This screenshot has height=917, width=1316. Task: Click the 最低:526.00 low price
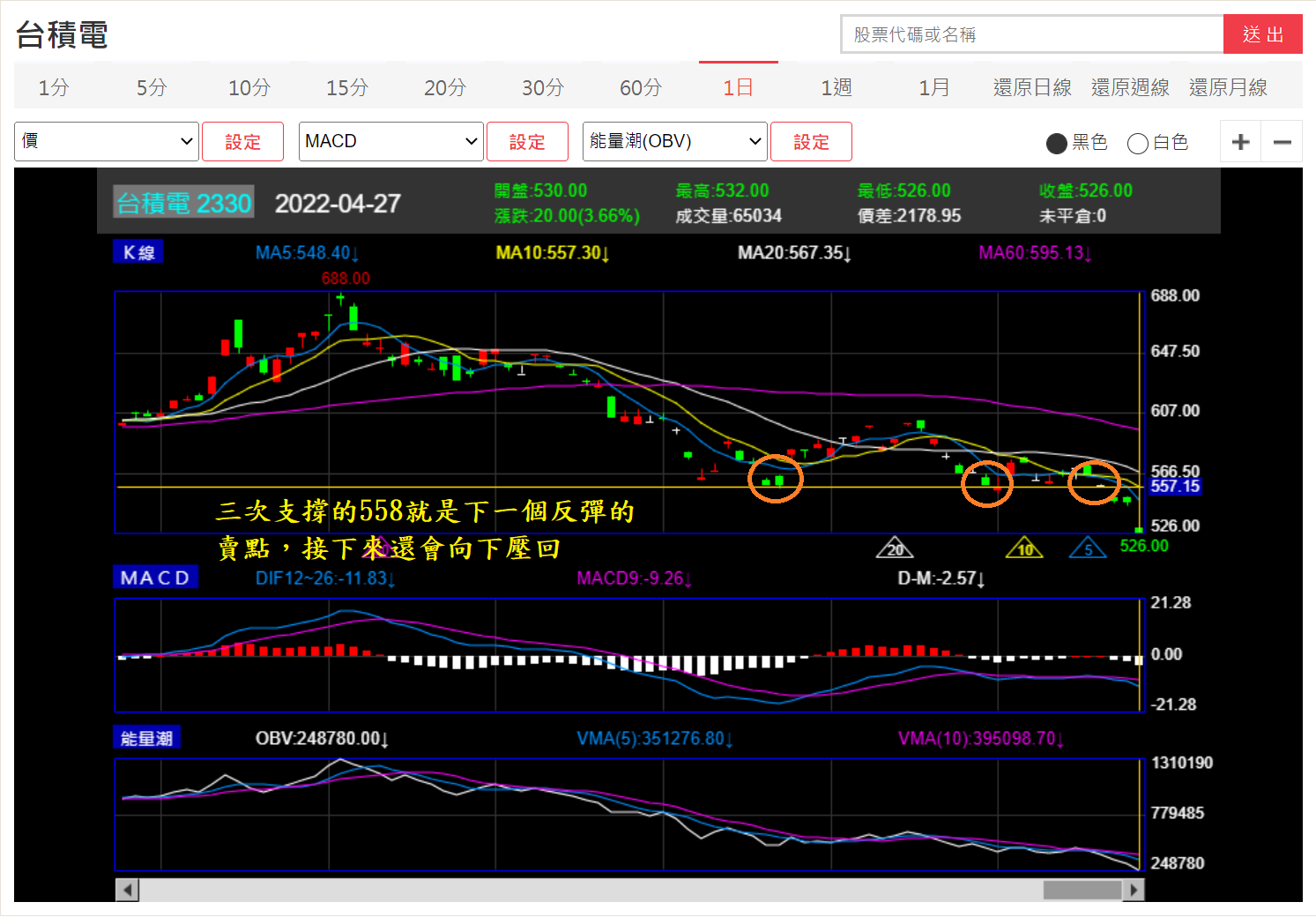pos(904,190)
